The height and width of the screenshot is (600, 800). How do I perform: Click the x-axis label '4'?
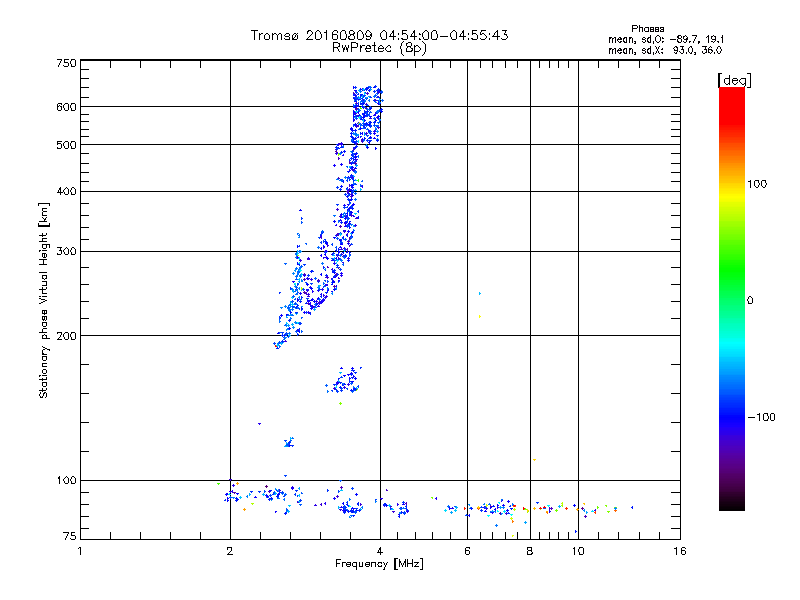click(x=380, y=551)
